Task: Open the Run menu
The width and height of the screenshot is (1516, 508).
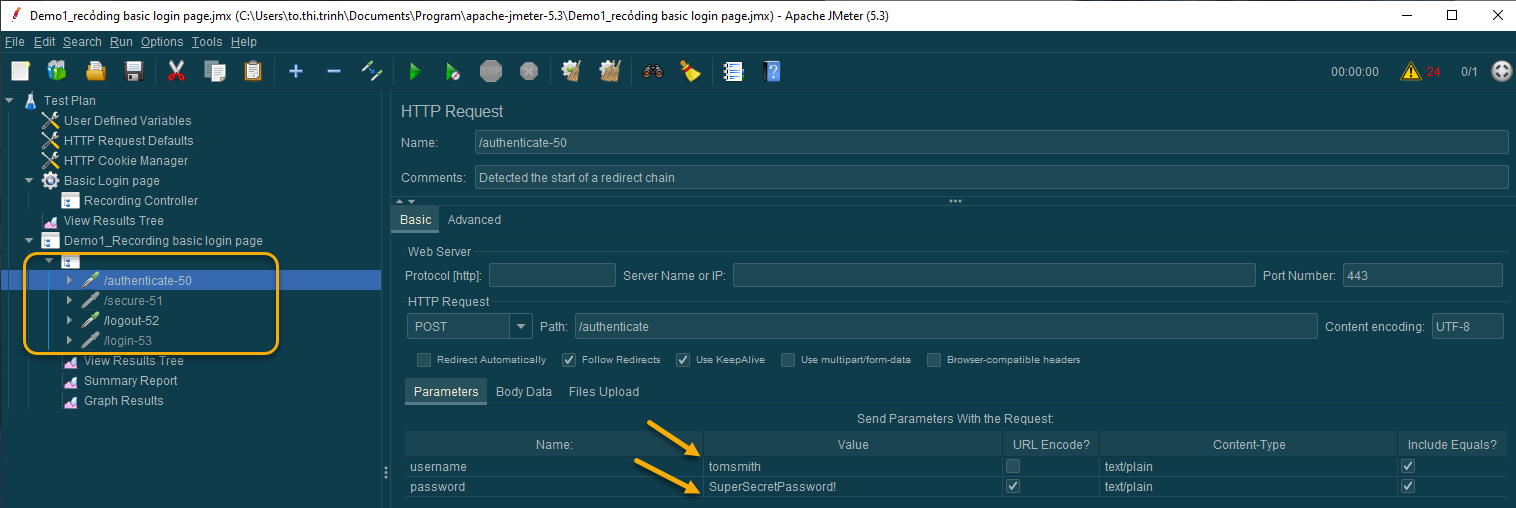Action: point(121,42)
